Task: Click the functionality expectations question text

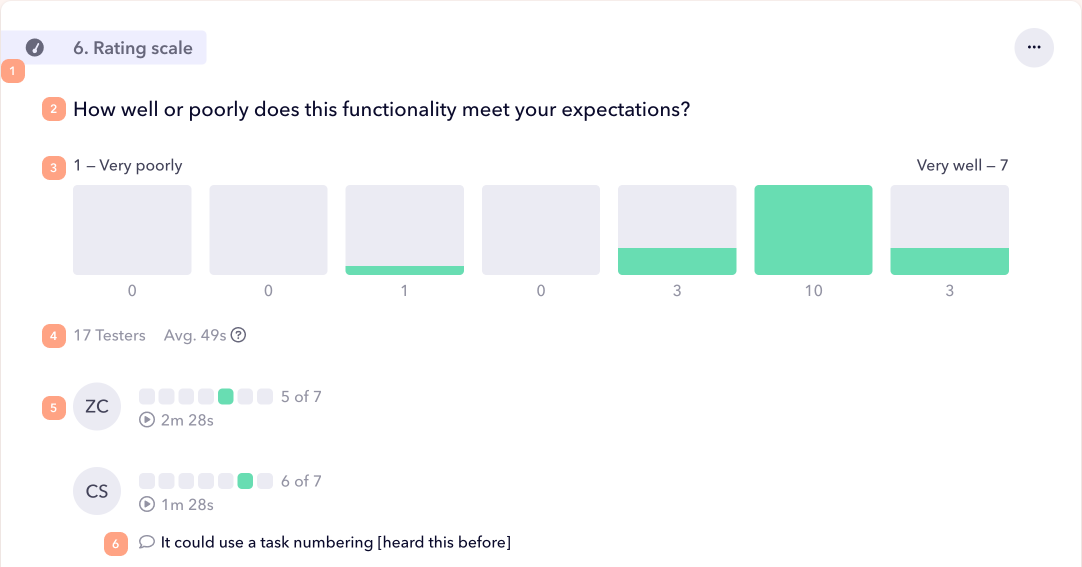Action: tap(381, 110)
